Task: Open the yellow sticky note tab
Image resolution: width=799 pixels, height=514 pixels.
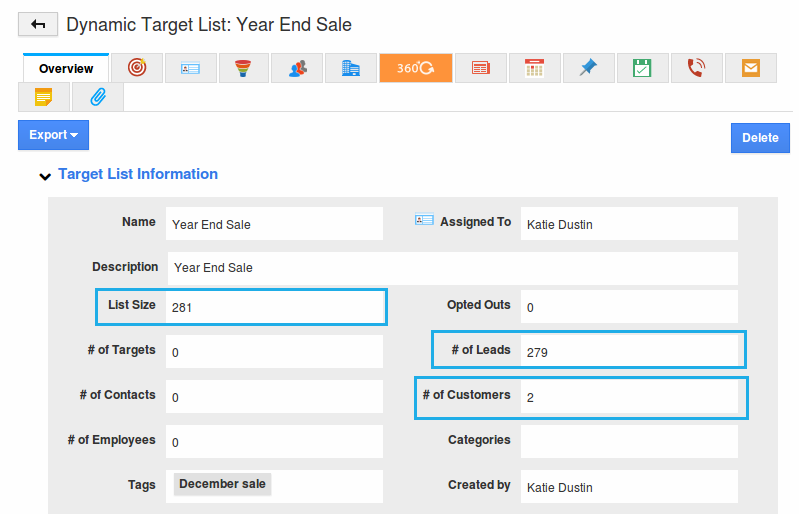Action: coord(44,97)
